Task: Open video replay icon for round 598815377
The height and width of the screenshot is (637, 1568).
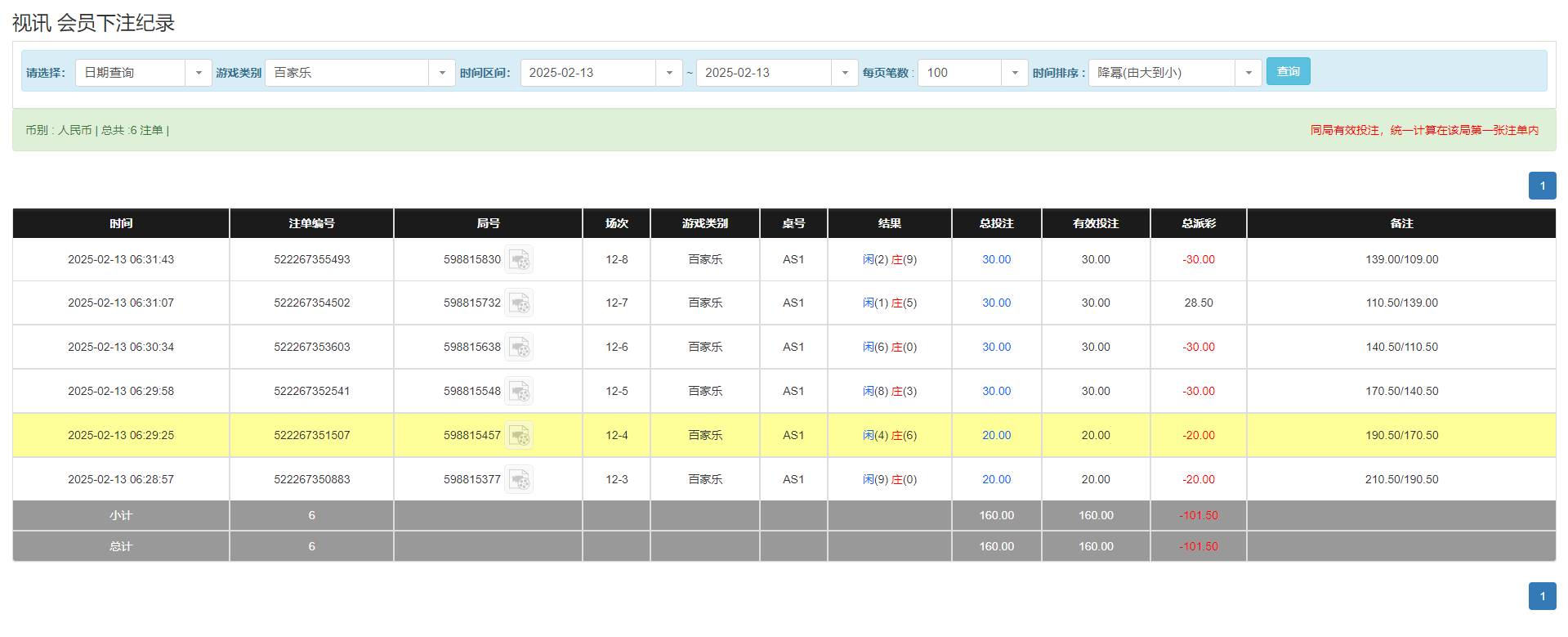Action: [519, 480]
